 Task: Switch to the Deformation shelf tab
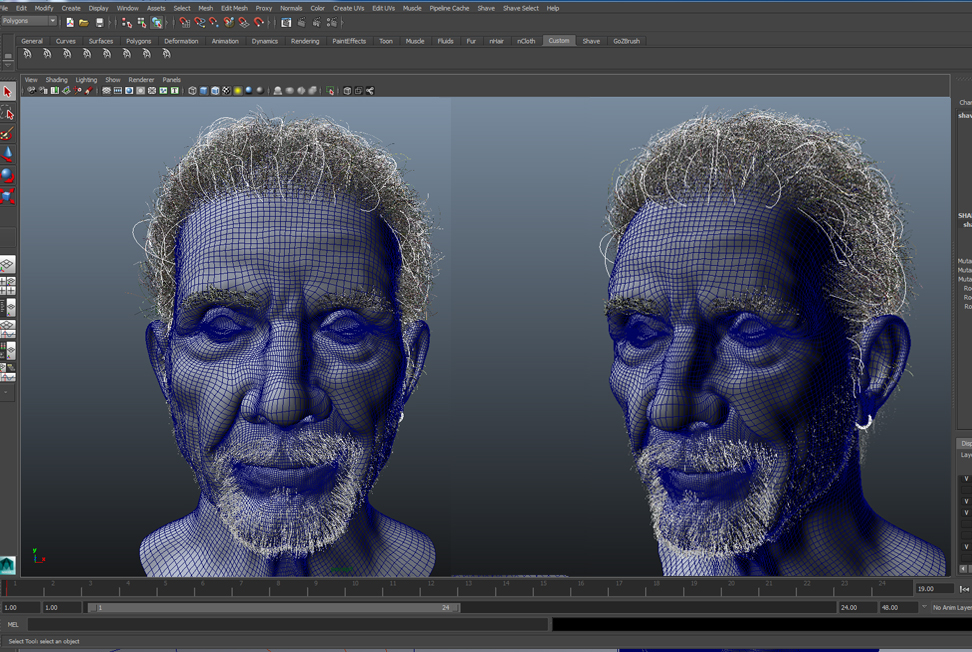[181, 41]
